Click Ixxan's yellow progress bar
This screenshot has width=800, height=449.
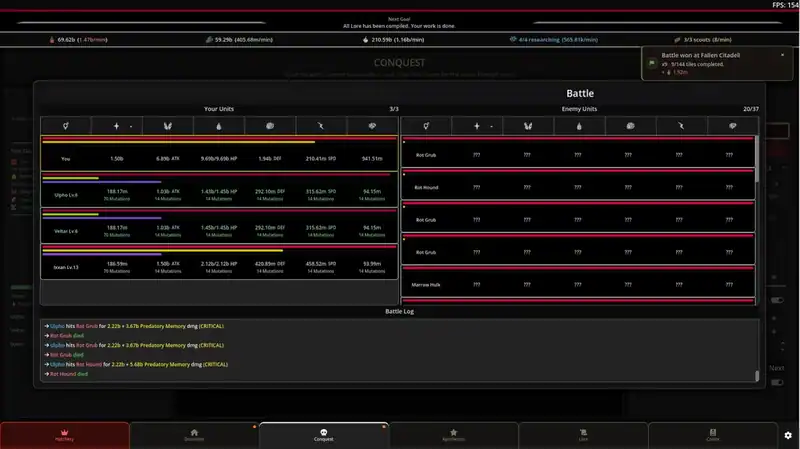coord(162,251)
